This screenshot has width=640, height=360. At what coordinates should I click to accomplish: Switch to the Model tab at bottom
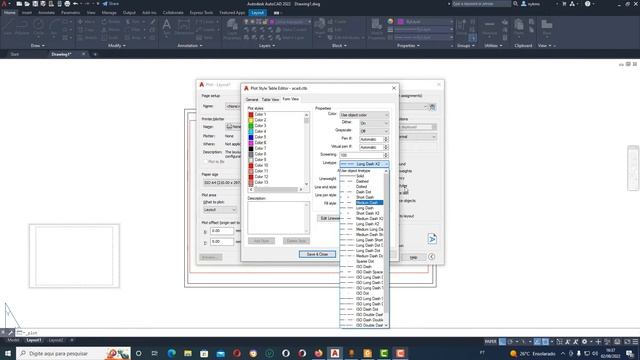click(x=13, y=340)
